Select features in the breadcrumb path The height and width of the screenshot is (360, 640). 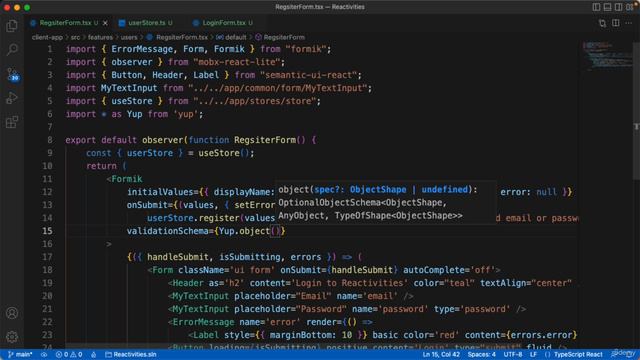pyautogui.click(x=100, y=37)
